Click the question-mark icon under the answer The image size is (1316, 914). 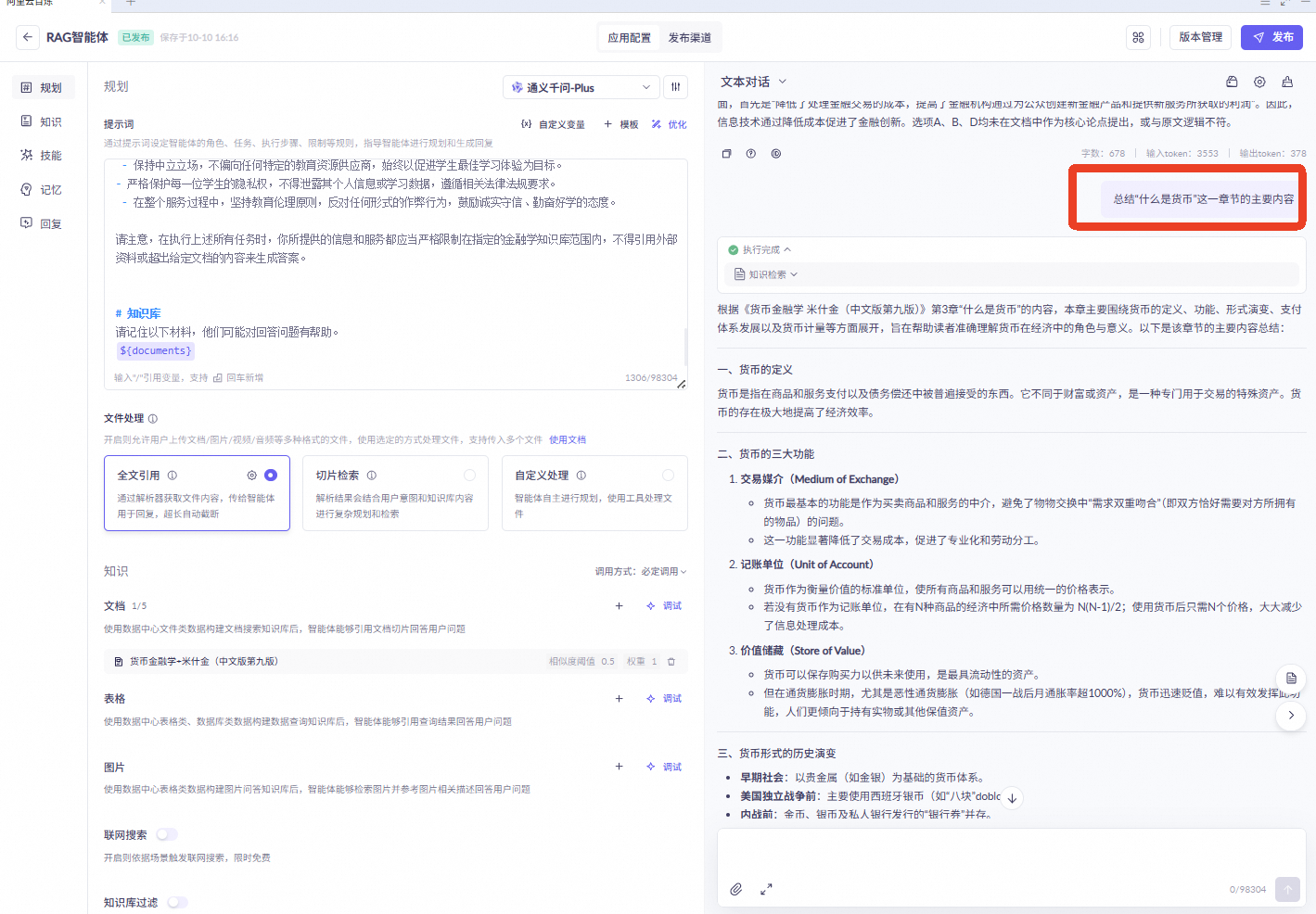tap(751, 154)
